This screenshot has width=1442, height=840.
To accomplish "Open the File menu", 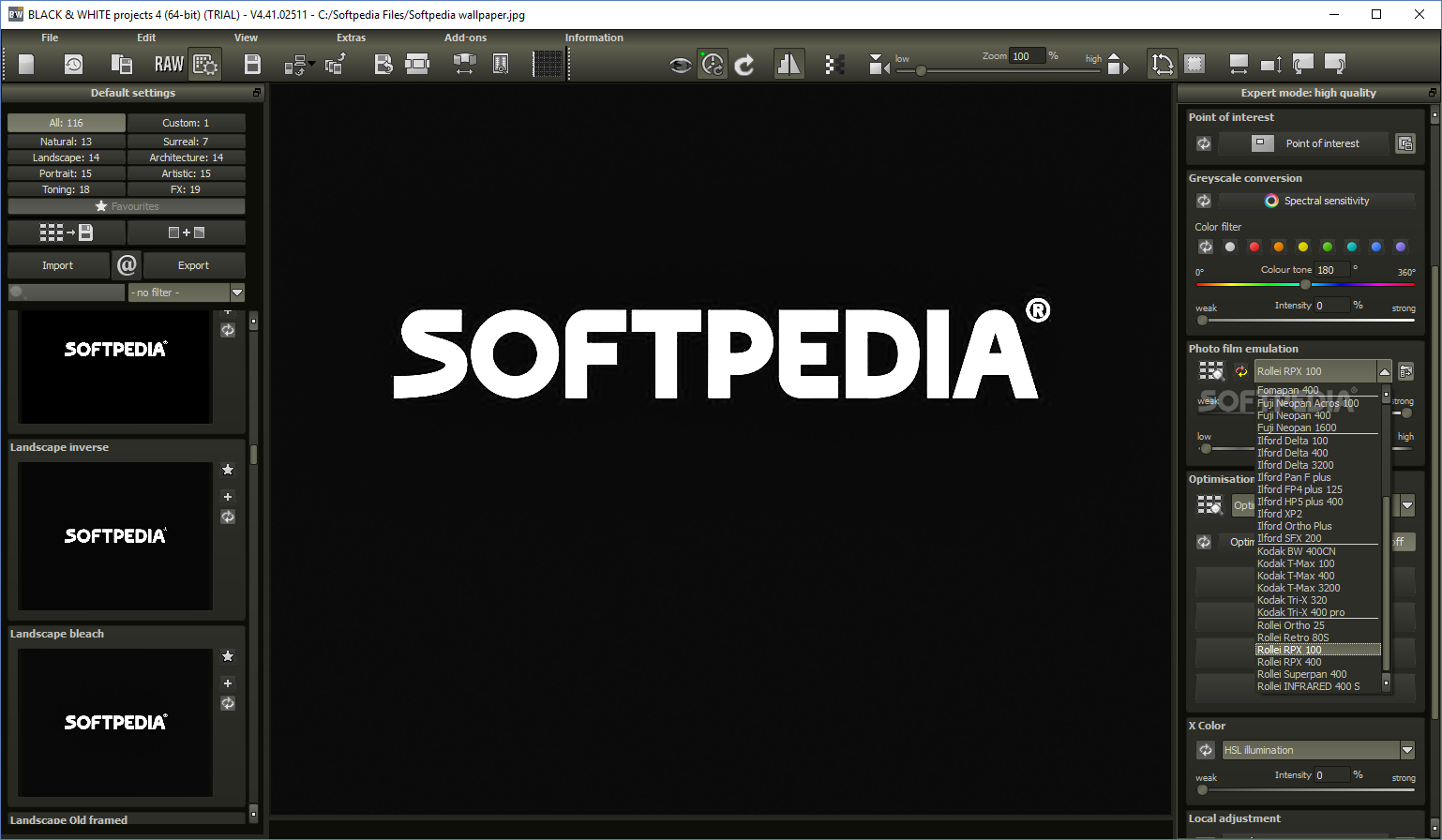I will coord(50,37).
